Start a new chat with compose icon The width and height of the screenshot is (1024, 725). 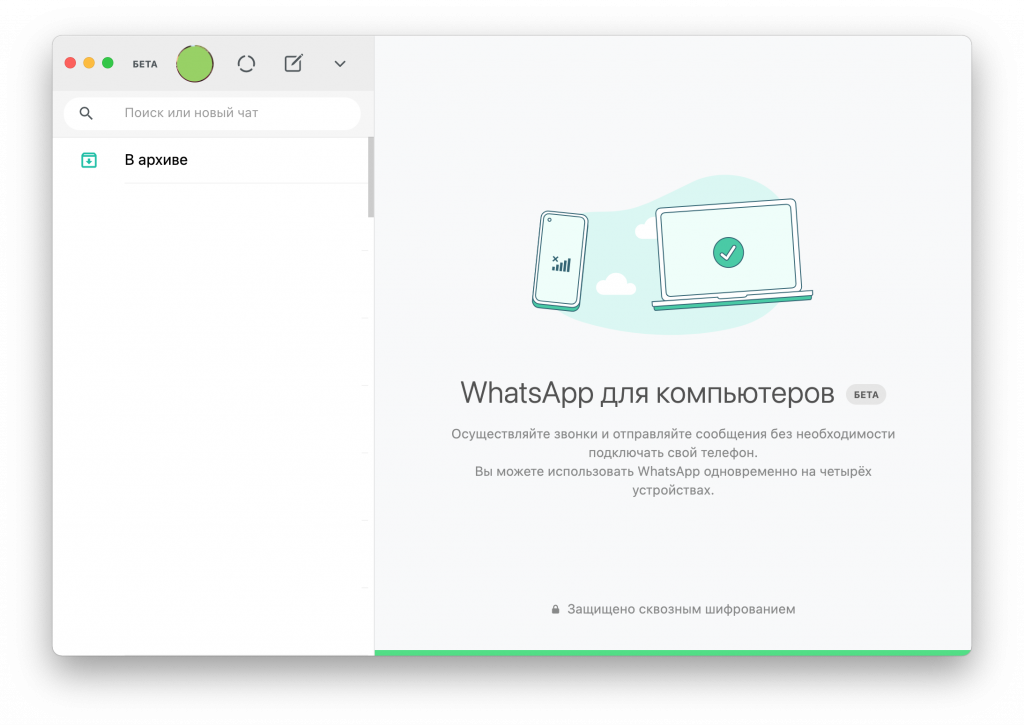point(293,63)
